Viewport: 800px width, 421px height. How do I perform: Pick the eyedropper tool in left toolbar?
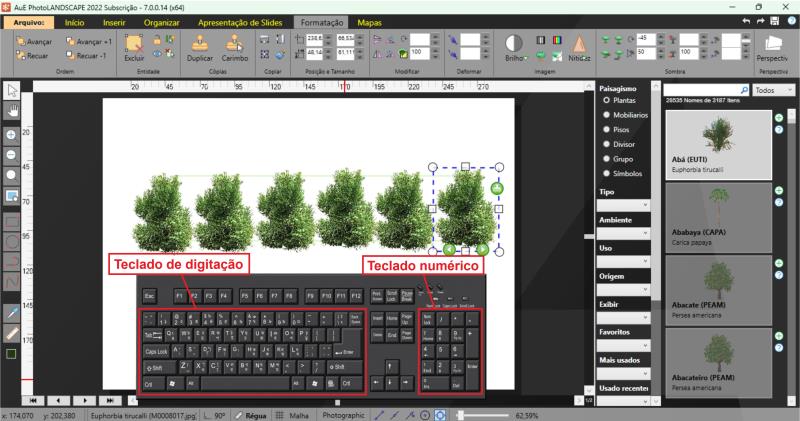pyautogui.click(x=12, y=313)
